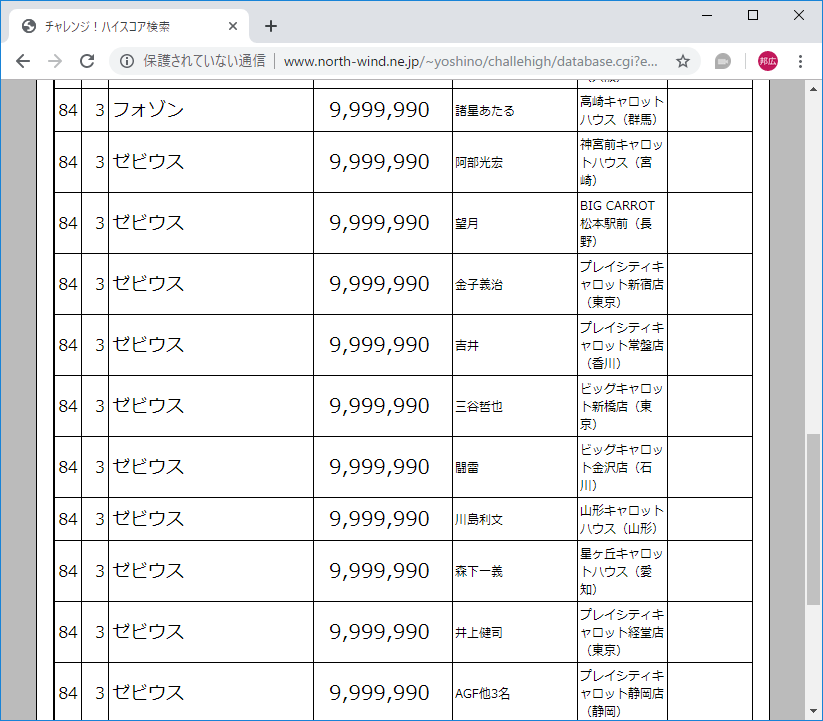This screenshot has width=823, height=721.
Task: Click scrollbar down arrow
Action: [813, 711]
